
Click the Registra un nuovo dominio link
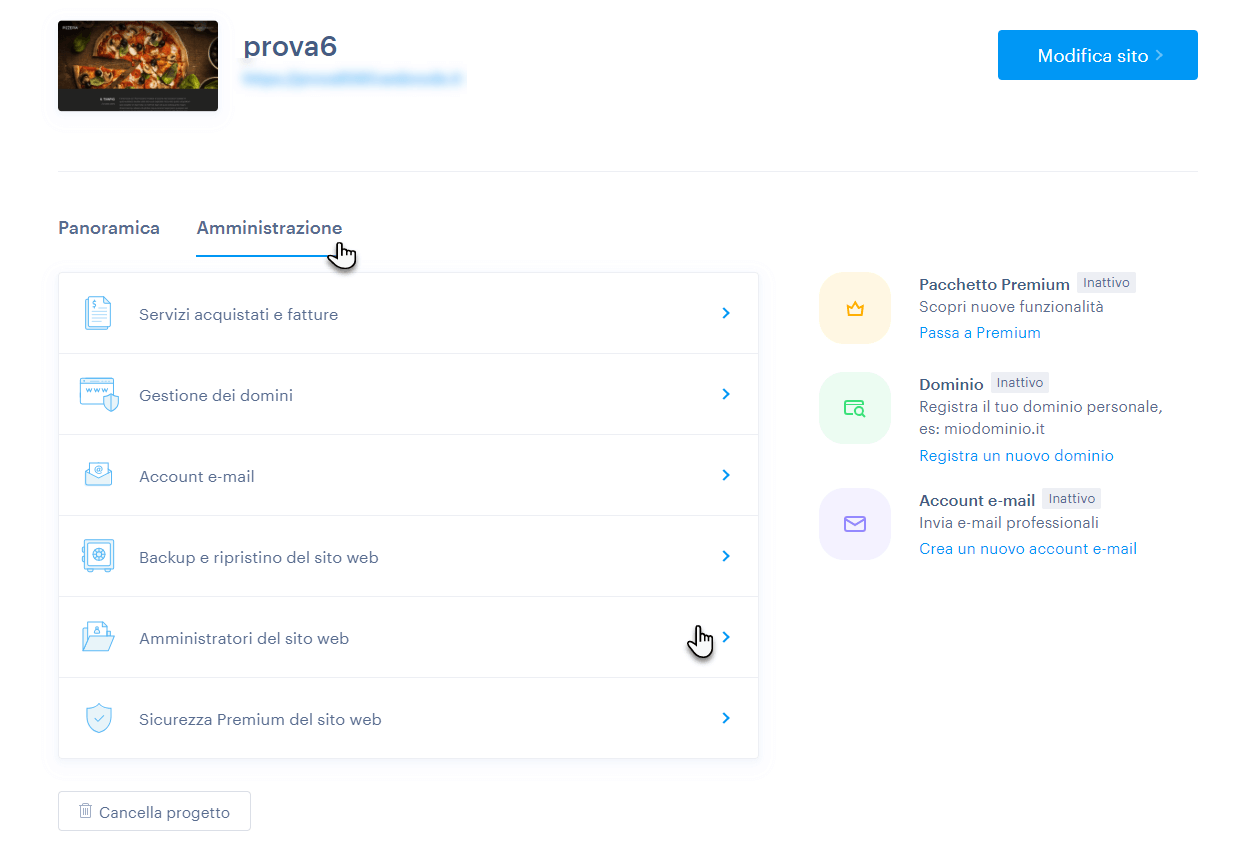tap(1016, 456)
